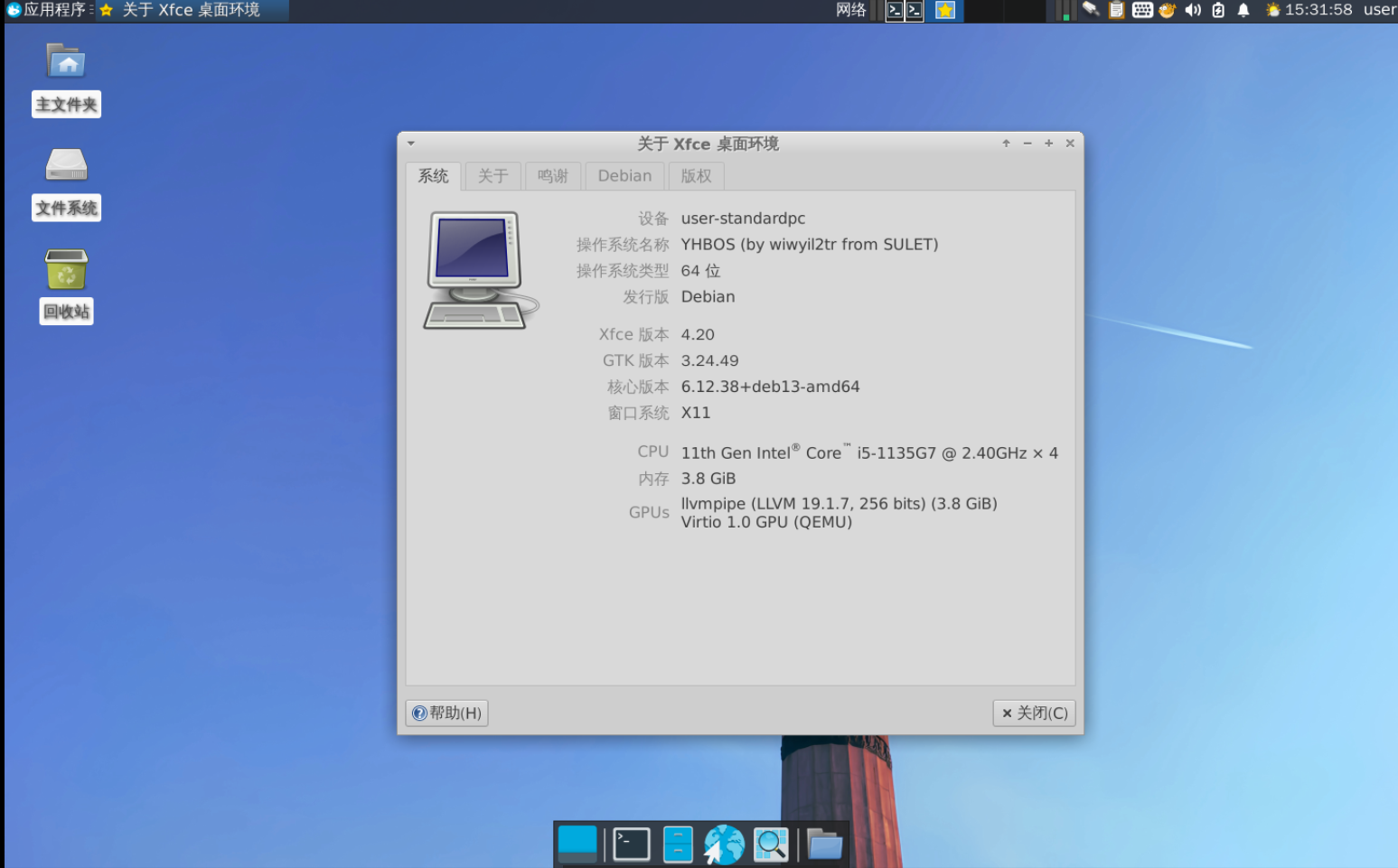Click the YHBOS operating system name text

point(810,245)
